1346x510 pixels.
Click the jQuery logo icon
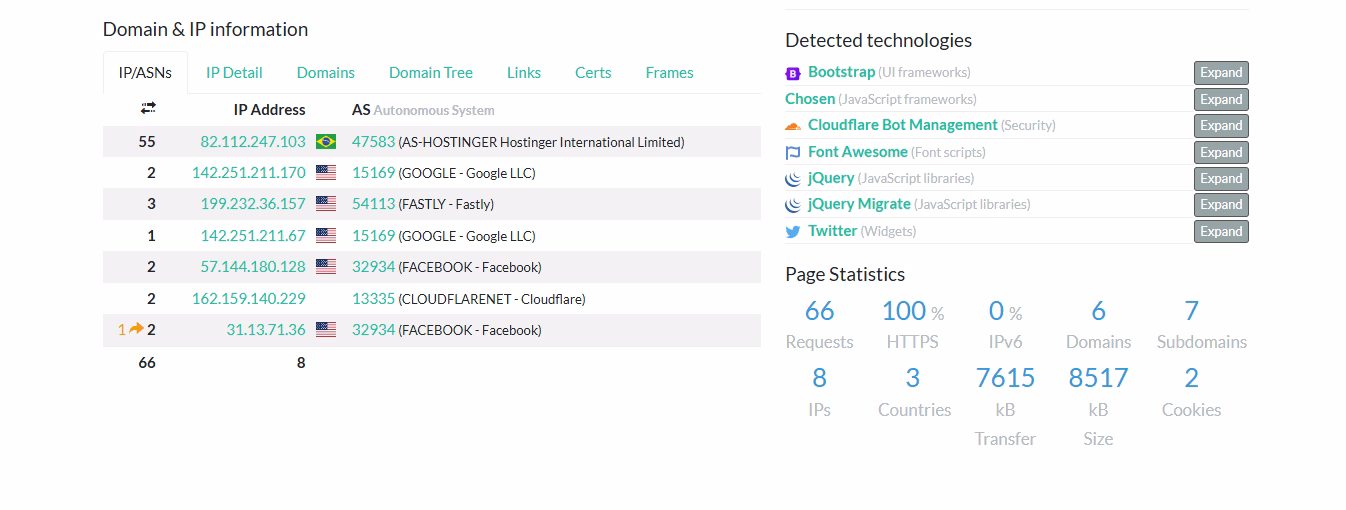coord(793,179)
